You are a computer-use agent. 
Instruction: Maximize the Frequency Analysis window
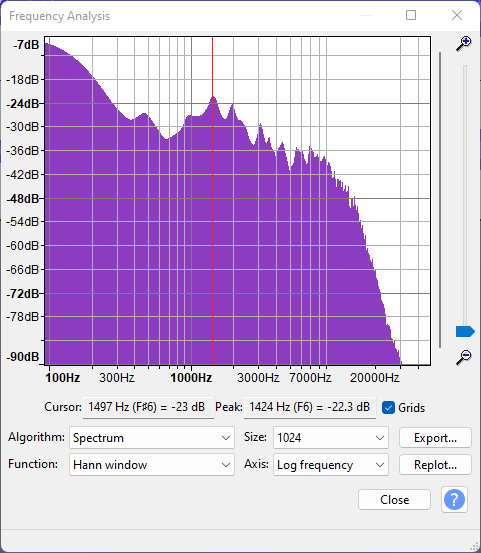pos(411,15)
